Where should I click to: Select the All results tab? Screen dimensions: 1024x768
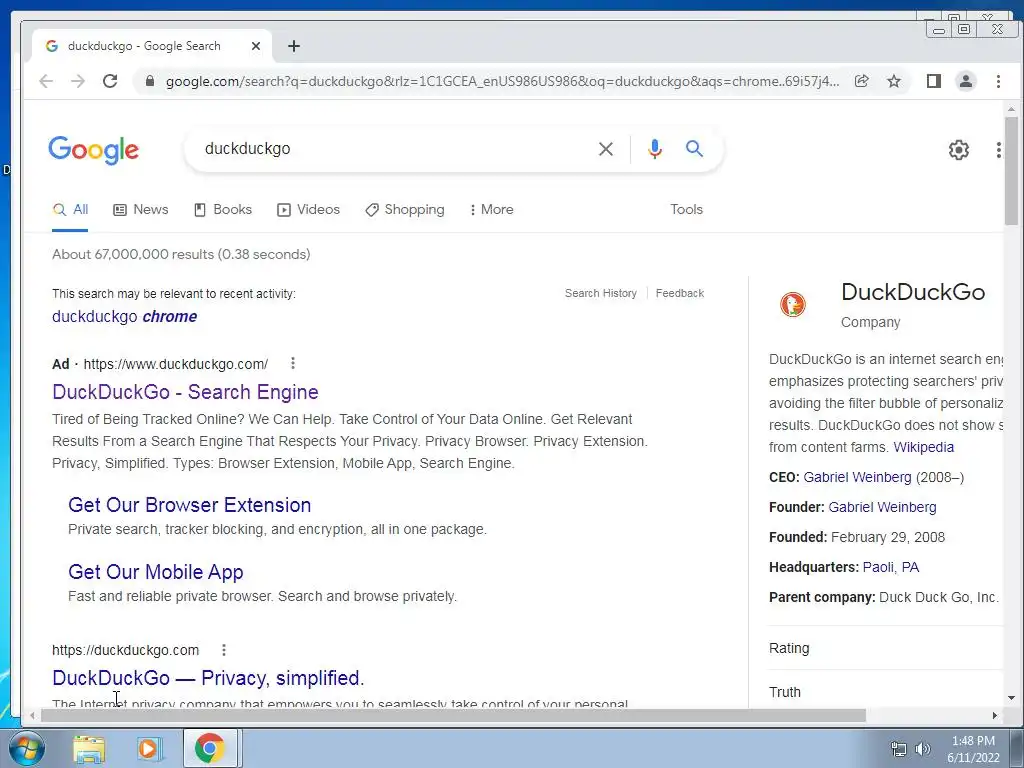(x=70, y=210)
